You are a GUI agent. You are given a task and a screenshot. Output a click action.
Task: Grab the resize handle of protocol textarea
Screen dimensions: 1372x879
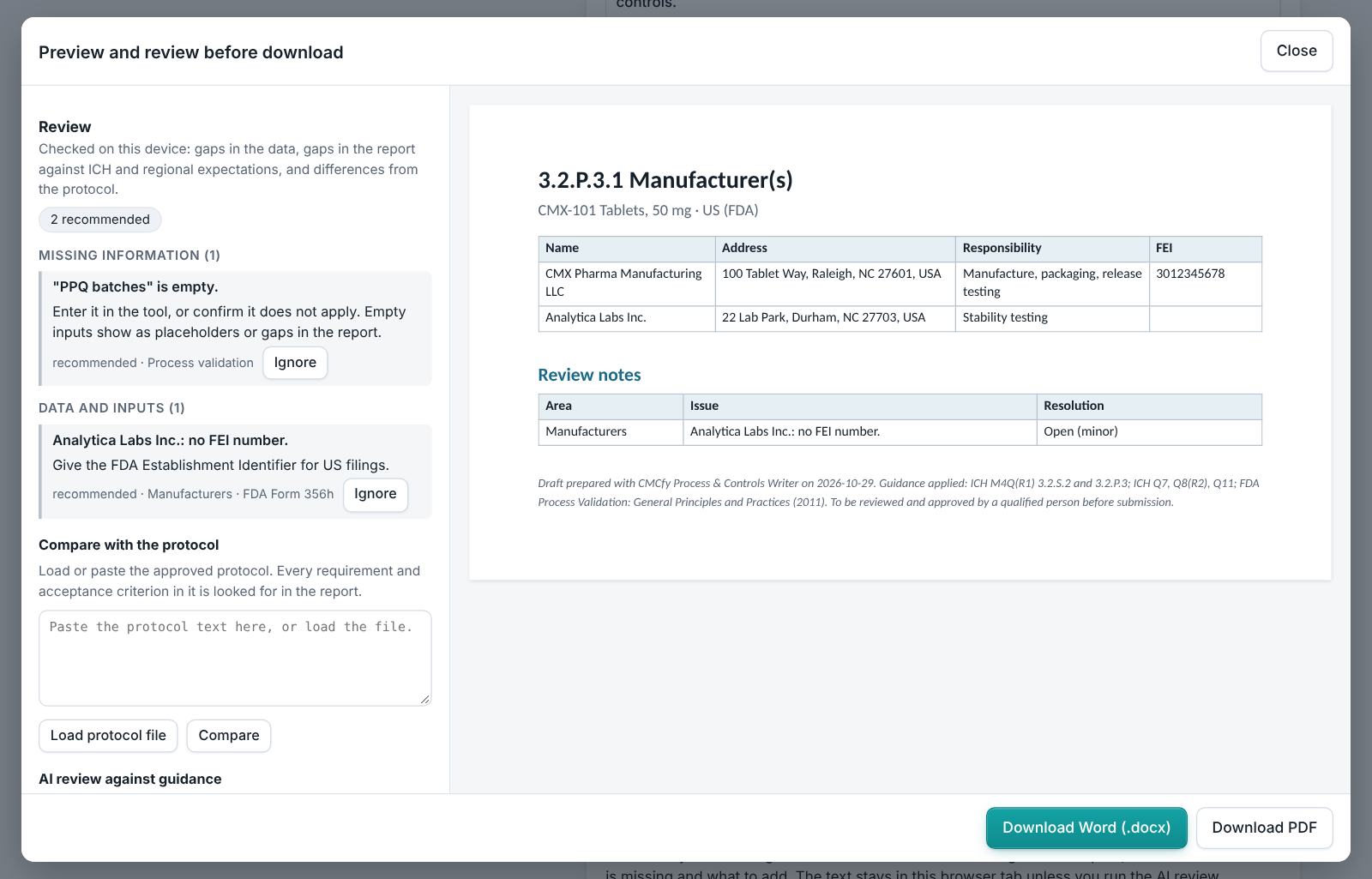coord(424,699)
